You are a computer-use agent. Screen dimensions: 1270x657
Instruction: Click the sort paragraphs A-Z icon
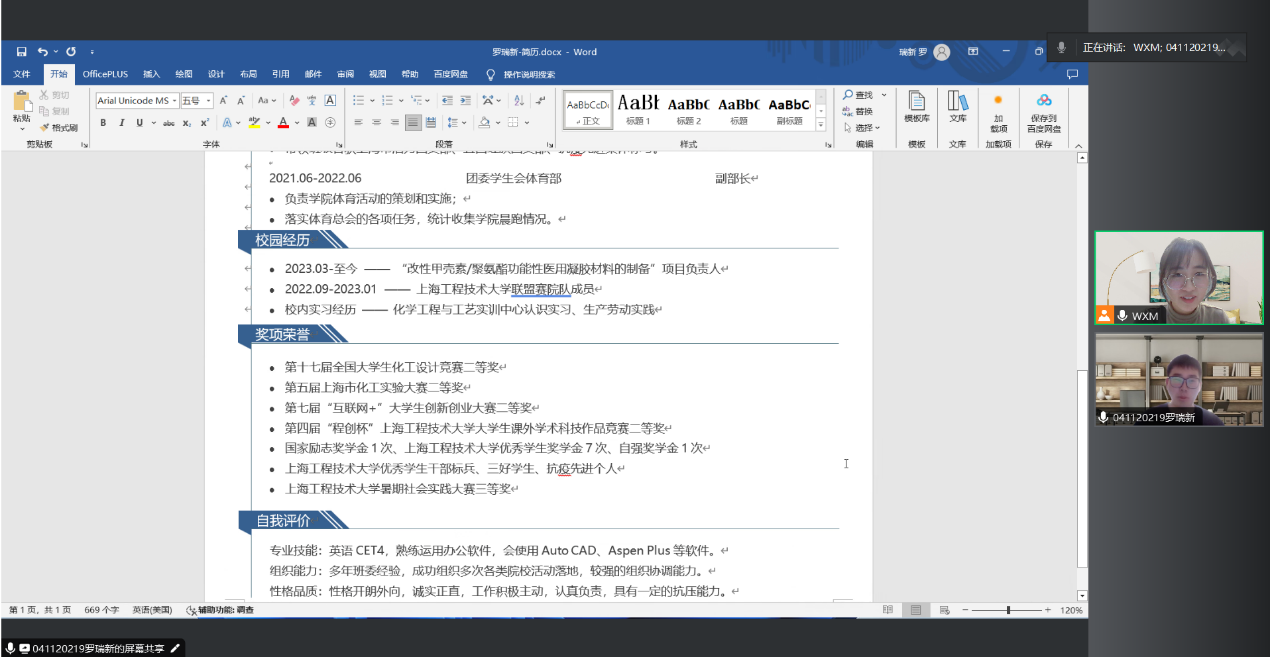pyautogui.click(x=518, y=100)
